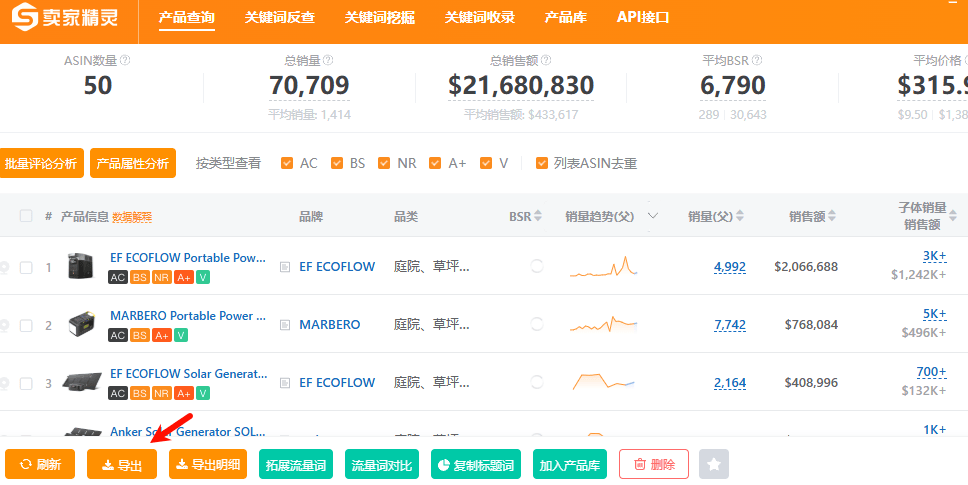Click A+ badge on EF ECOFLOW Solar Generator
This screenshot has width=968, height=485.
[x=183, y=393]
